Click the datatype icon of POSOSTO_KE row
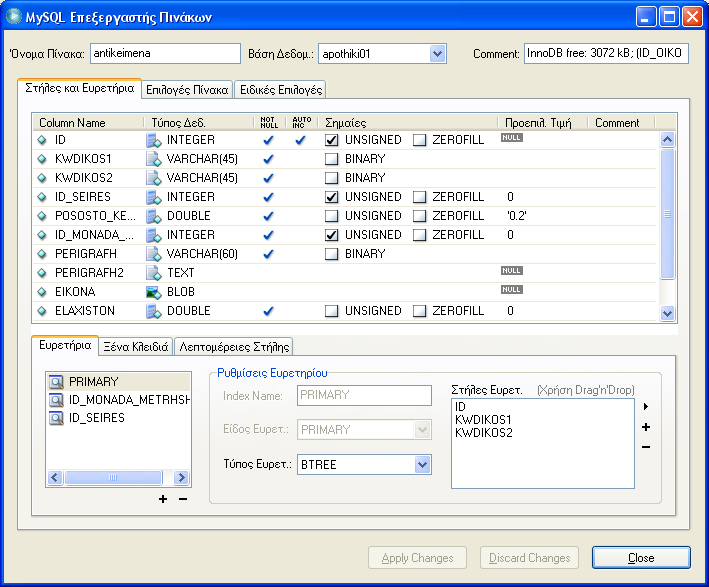The image size is (709, 587). [154, 216]
